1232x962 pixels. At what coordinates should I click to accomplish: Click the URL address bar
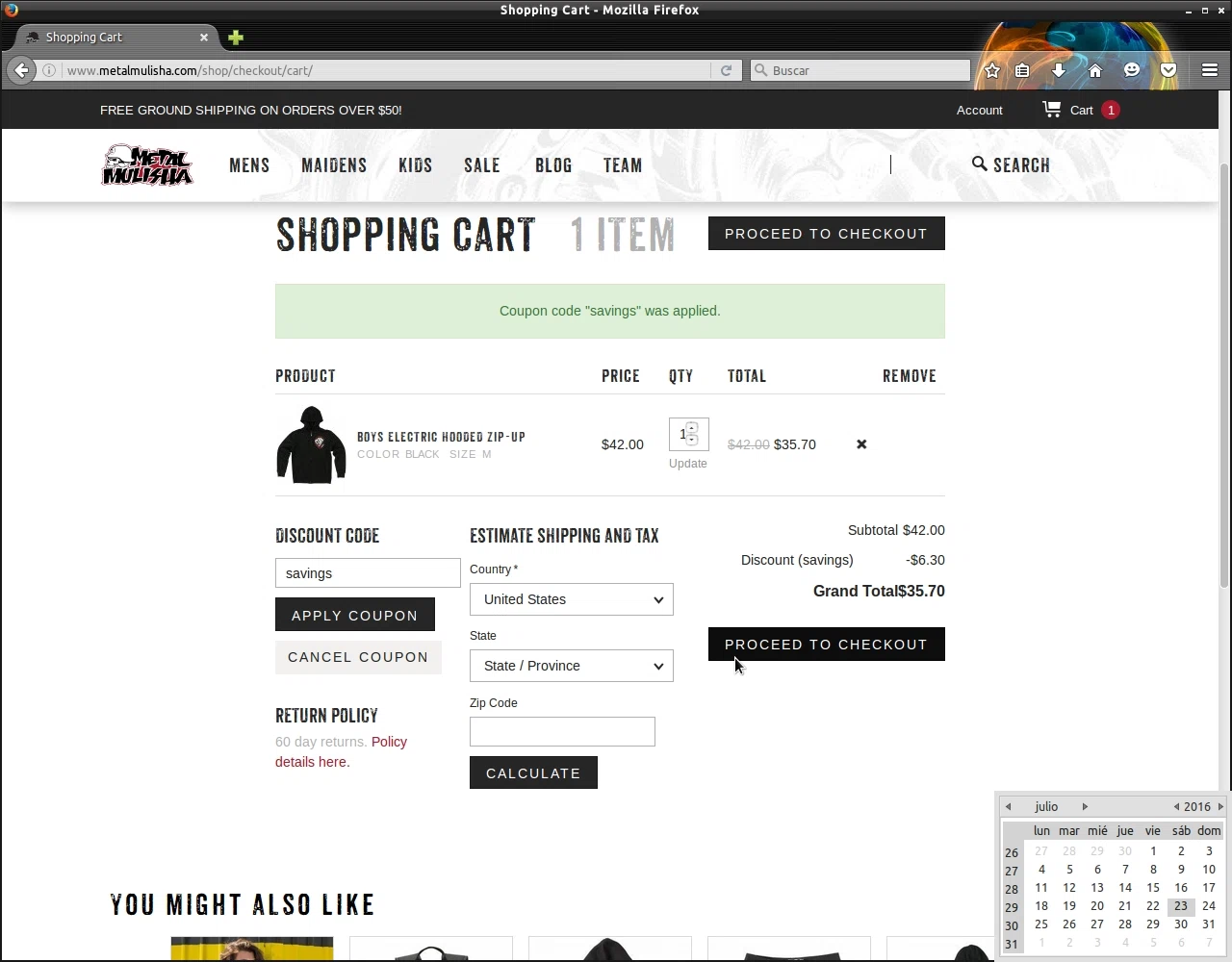click(x=385, y=70)
